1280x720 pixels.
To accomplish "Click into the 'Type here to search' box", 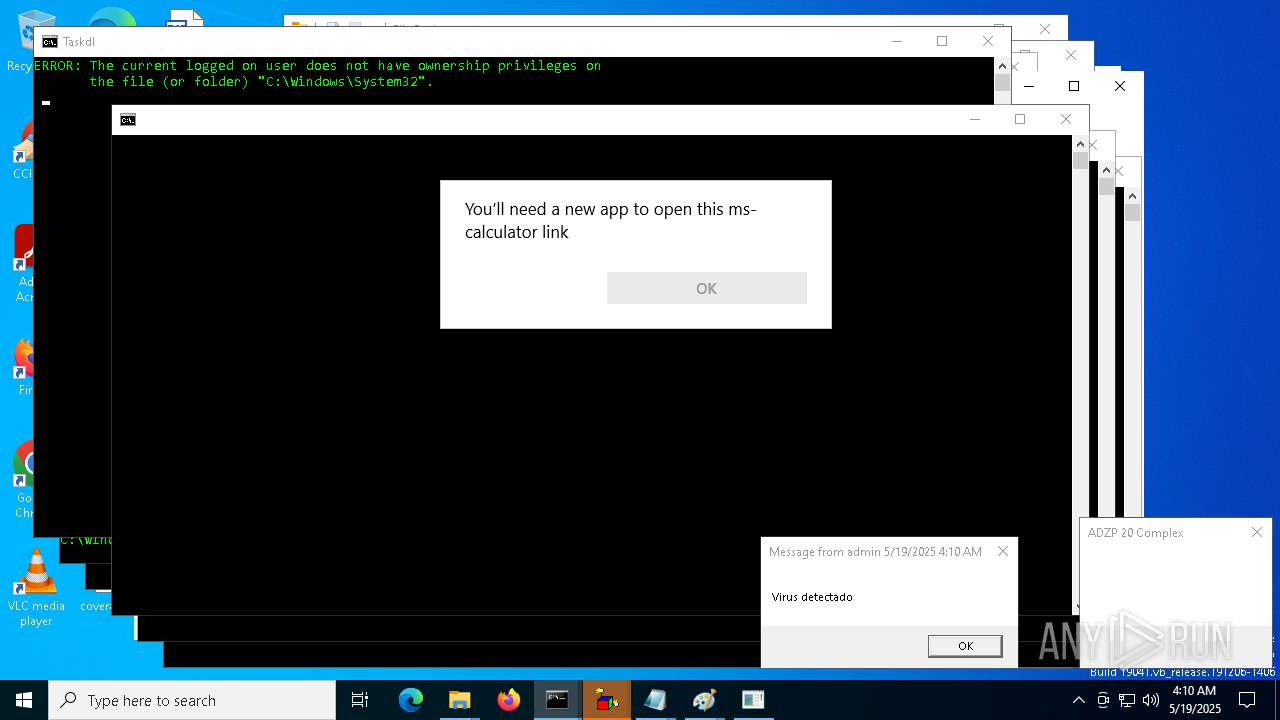I will pos(192,700).
